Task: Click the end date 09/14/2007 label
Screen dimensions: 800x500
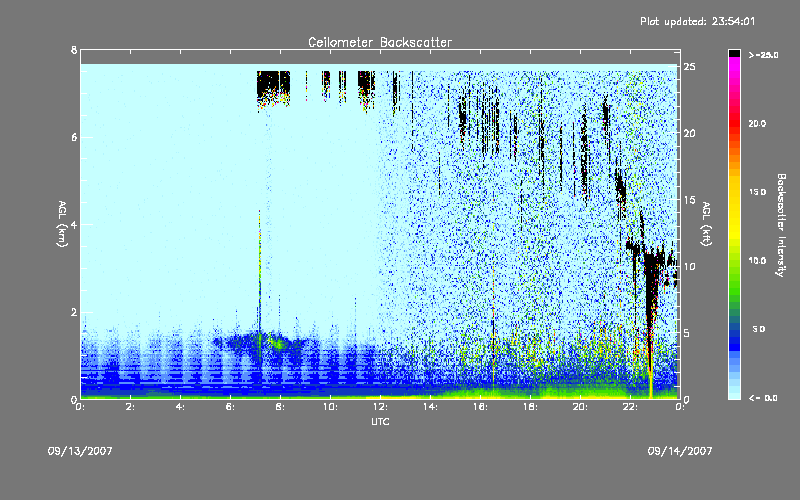Action: pos(680,451)
